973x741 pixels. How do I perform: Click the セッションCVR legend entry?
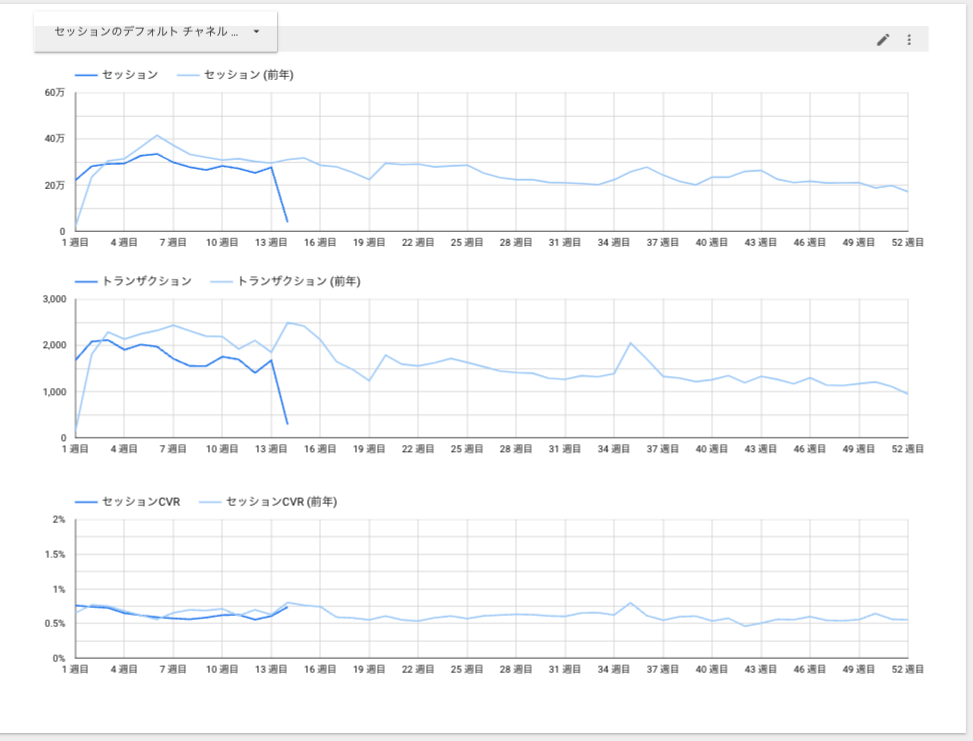pos(128,501)
